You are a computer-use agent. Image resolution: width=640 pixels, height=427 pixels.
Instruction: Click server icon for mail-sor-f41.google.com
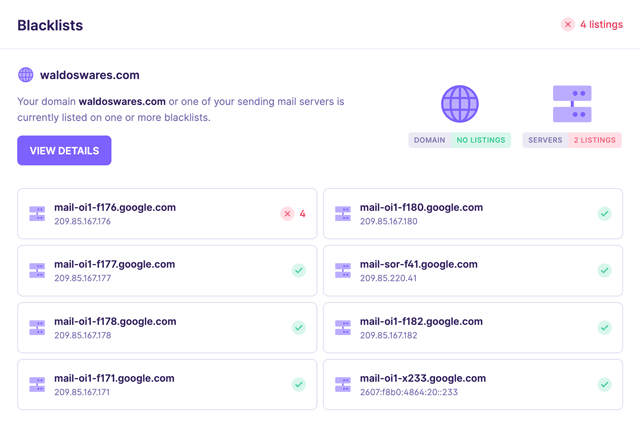pyautogui.click(x=343, y=270)
